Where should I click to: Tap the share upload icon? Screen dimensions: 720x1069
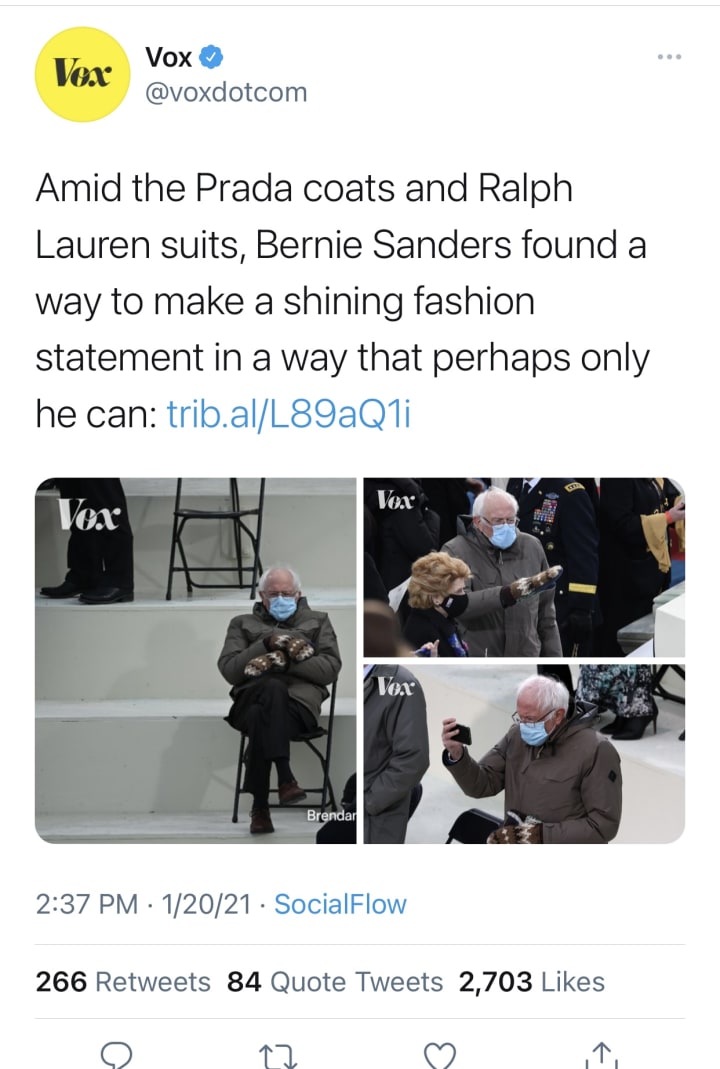pyautogui.click(x=601, y=1055)
